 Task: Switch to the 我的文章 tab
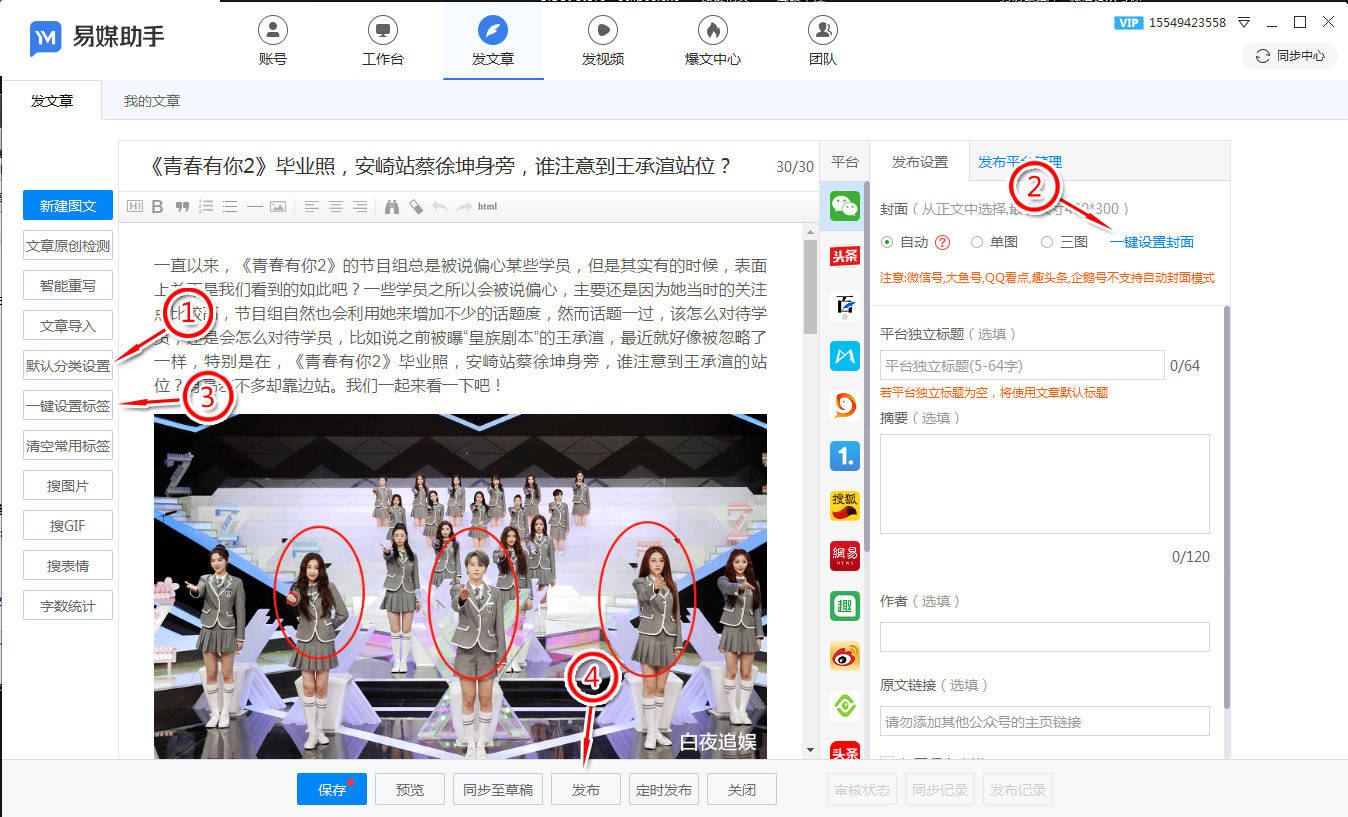152,101
